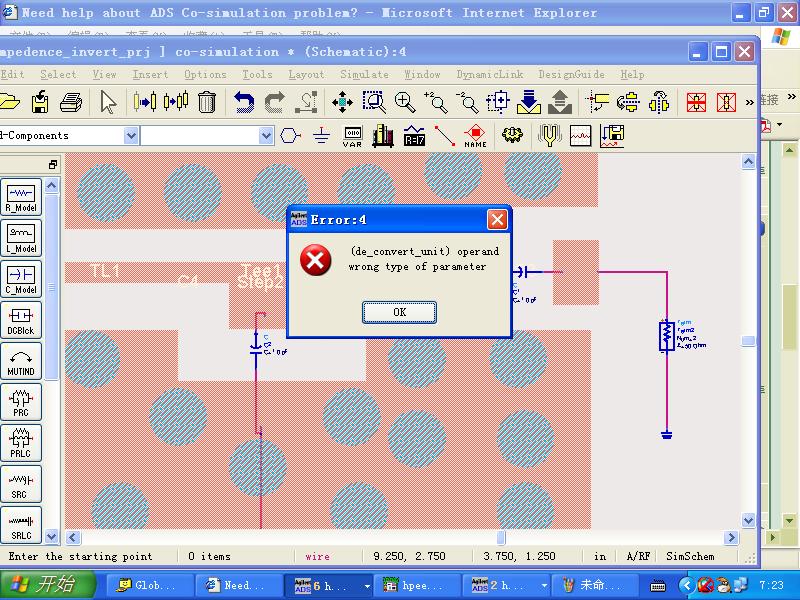Select PRLC from component palette
800x600 pixels.
(x=21, y=443)
